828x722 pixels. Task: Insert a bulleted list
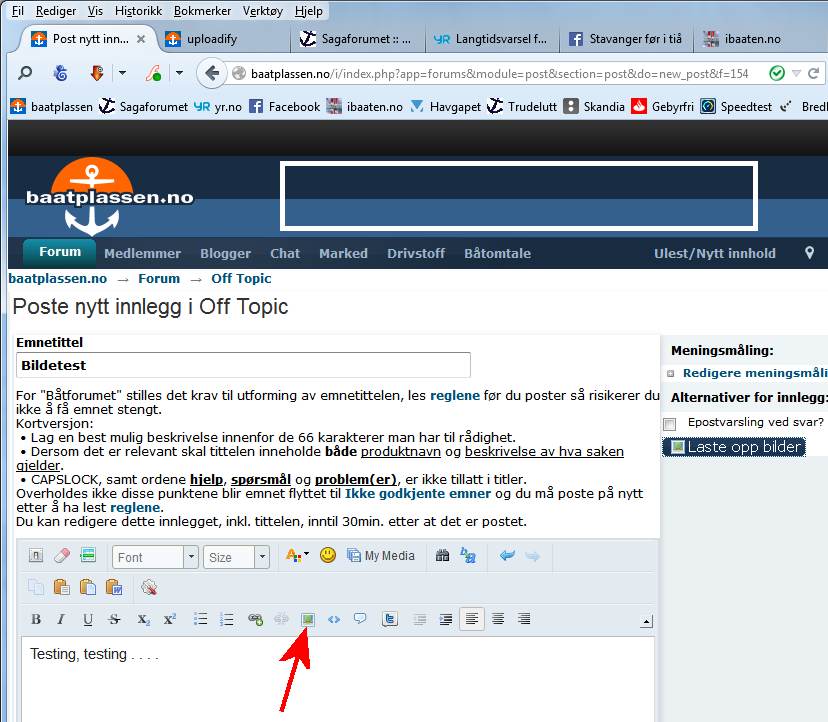201,619
